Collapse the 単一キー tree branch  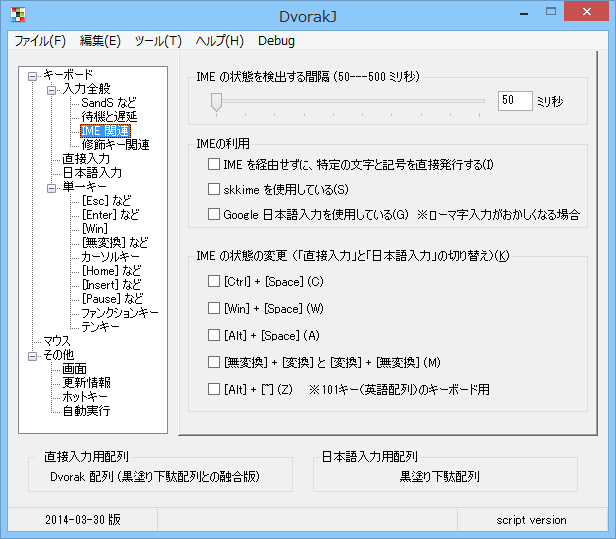tap(52, 187)
